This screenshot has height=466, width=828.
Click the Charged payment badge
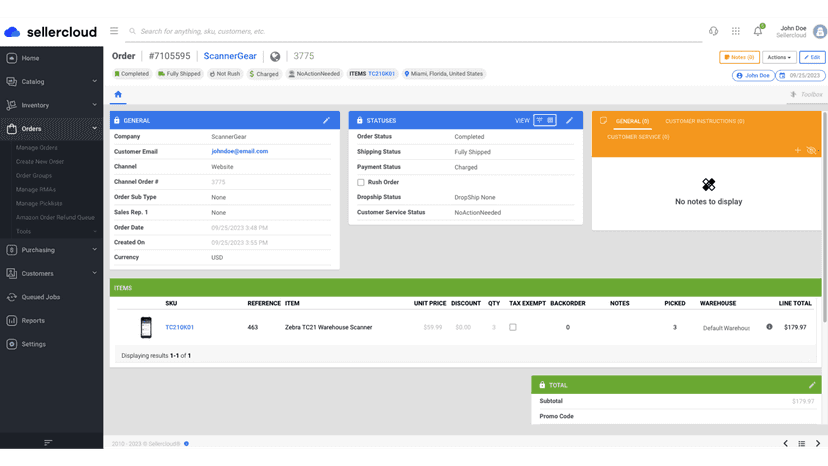coord(264,74)
